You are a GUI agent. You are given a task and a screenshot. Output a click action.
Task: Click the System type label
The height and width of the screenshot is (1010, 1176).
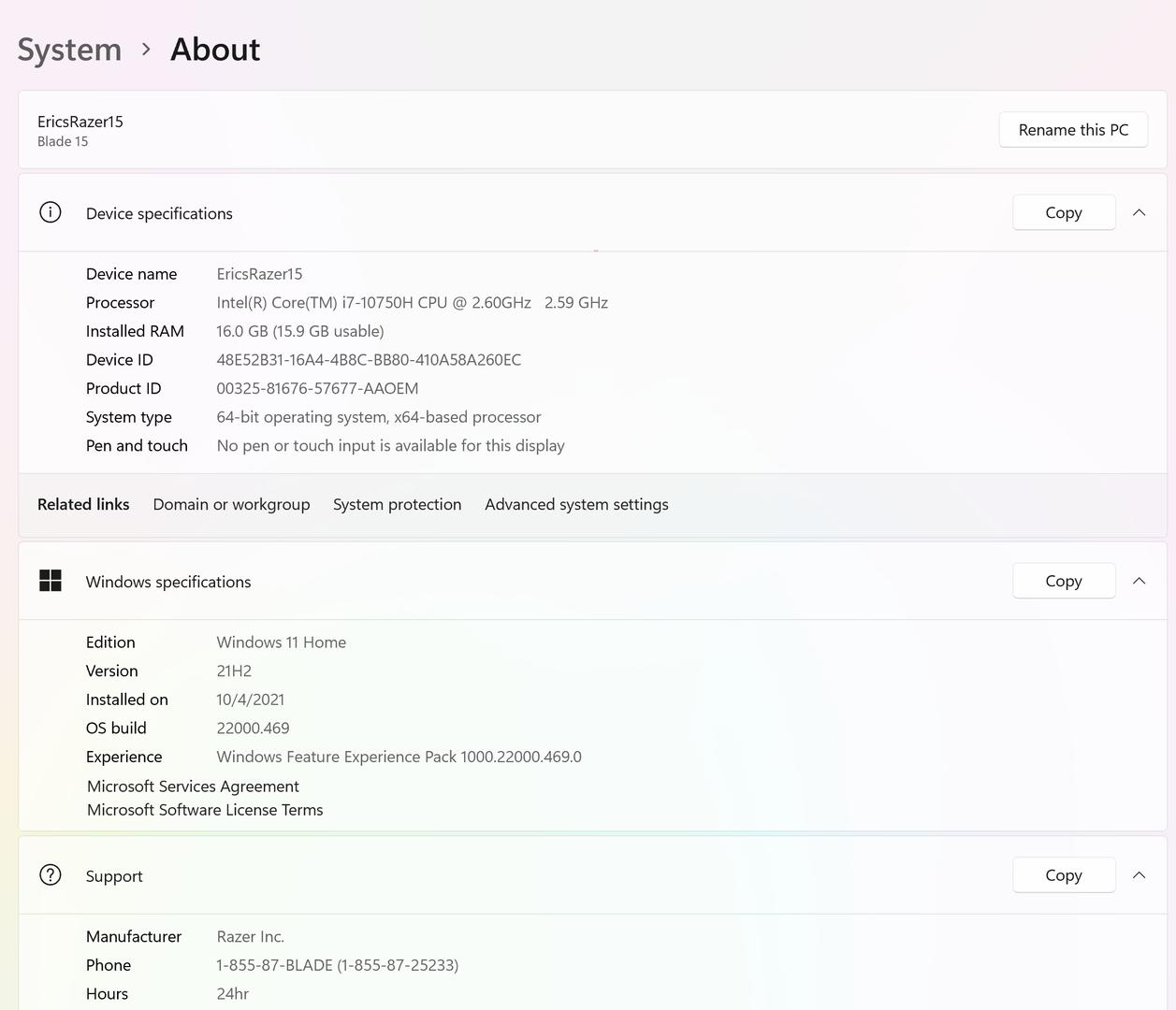(x=129, y=417)
